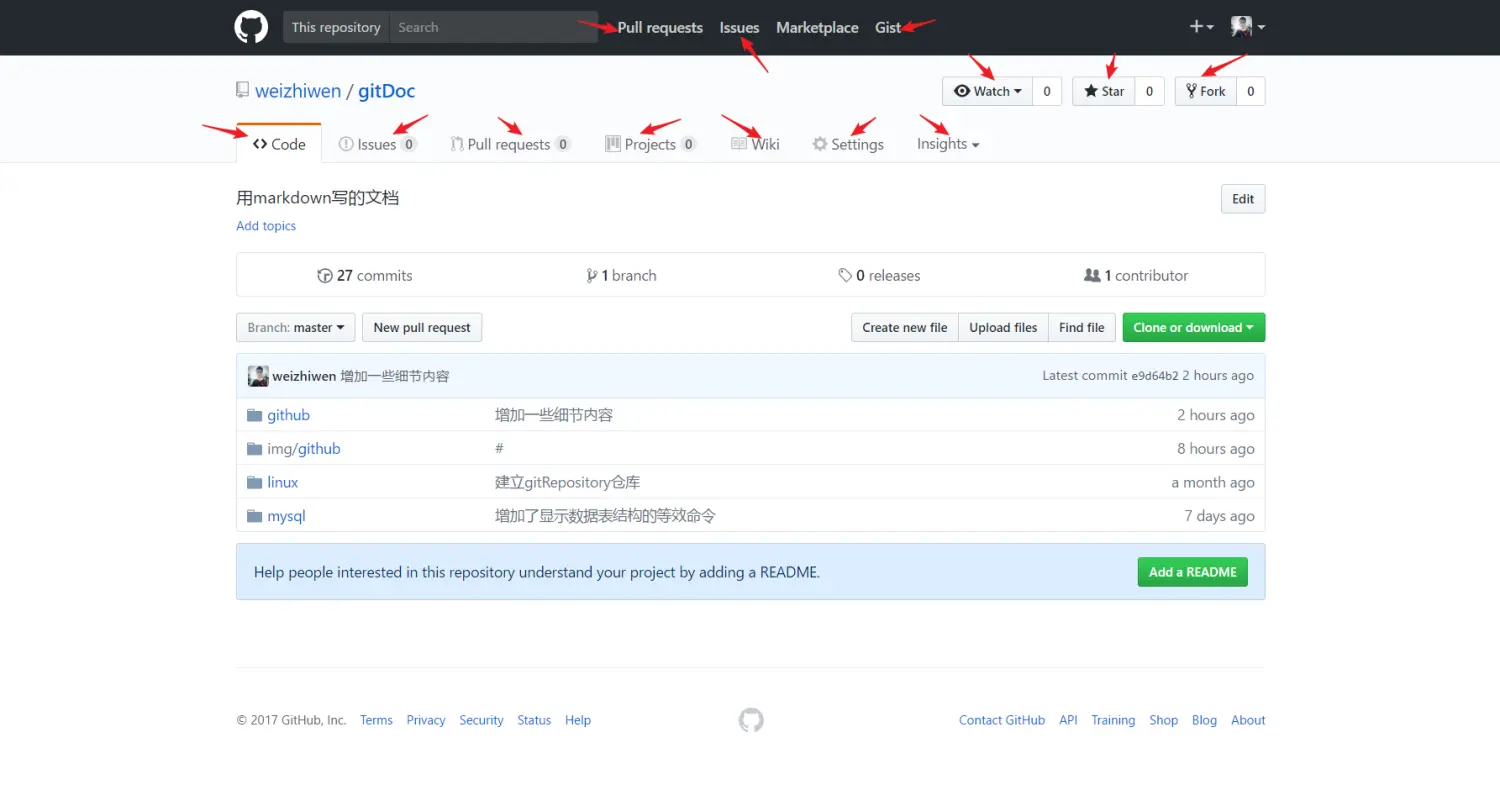The width and height of the screenshot is (1500, 801).
Task: Open the Watch dropdown button
Action: pos(987,91)
